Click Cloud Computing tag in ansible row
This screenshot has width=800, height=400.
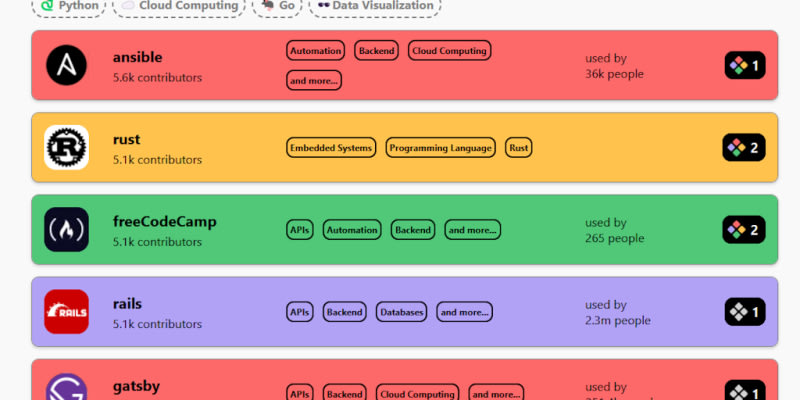[449, 51]
